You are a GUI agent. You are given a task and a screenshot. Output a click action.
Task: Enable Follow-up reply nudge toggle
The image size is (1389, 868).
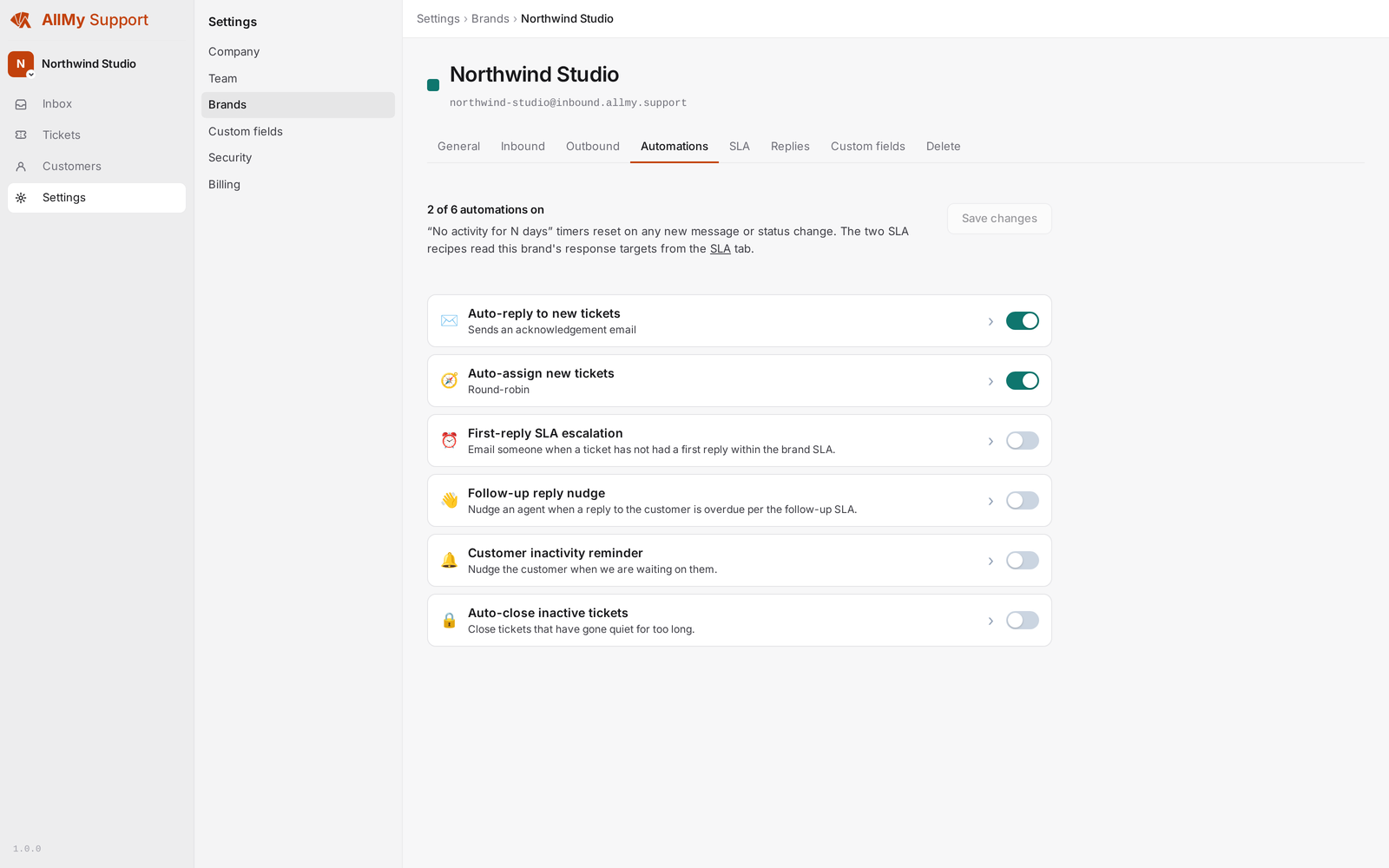point(1022,501)
